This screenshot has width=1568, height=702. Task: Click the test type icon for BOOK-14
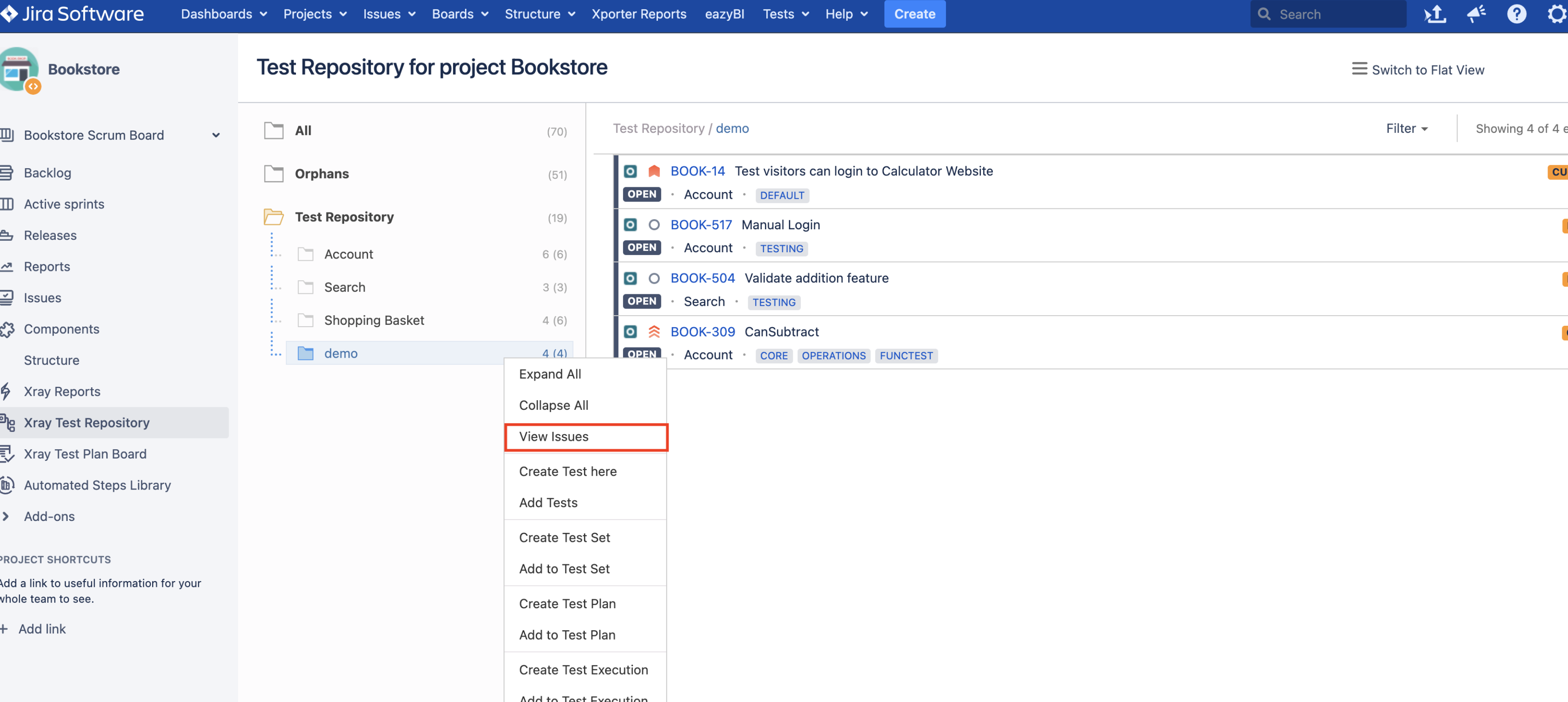coord(630,172)
